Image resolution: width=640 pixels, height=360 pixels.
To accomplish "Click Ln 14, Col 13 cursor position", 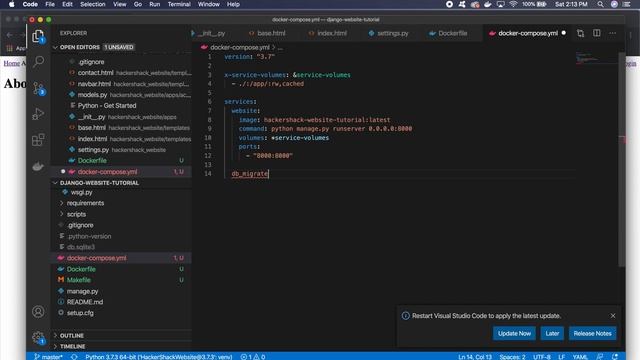I will point(475,357).
